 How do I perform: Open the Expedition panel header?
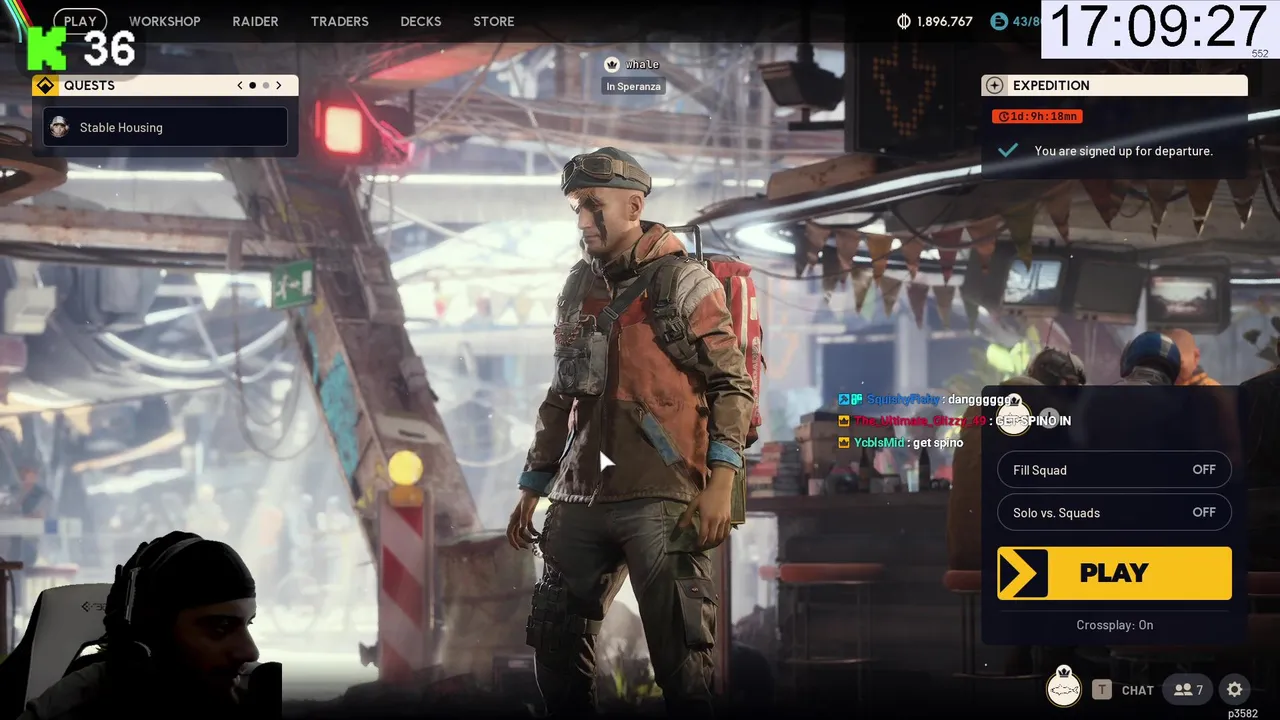click(1114, 85)
